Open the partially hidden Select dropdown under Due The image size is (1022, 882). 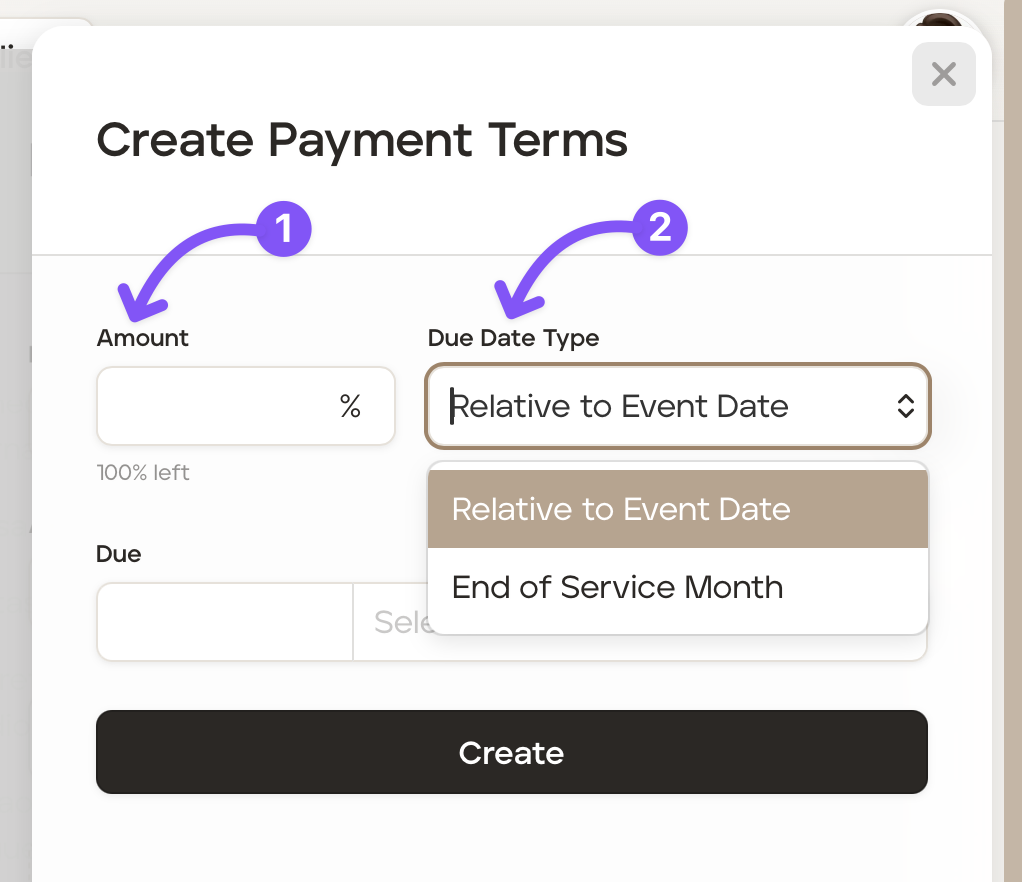tap(390, 622)
